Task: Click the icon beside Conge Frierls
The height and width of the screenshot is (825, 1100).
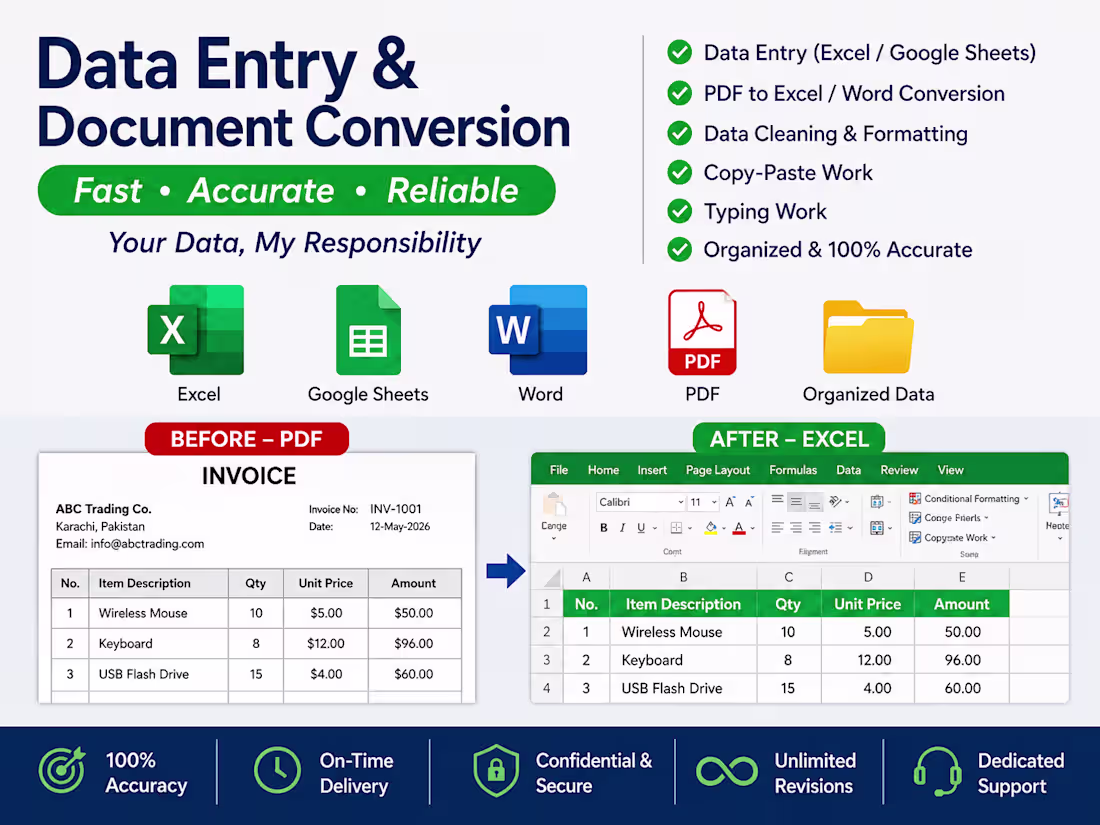Action: tap(915, 518)
